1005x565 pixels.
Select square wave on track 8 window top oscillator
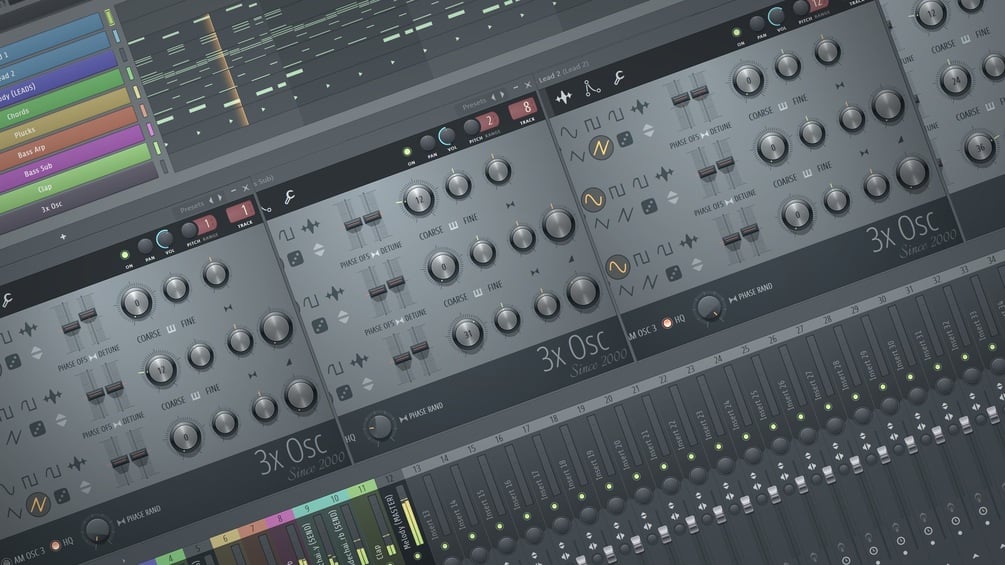287,234
